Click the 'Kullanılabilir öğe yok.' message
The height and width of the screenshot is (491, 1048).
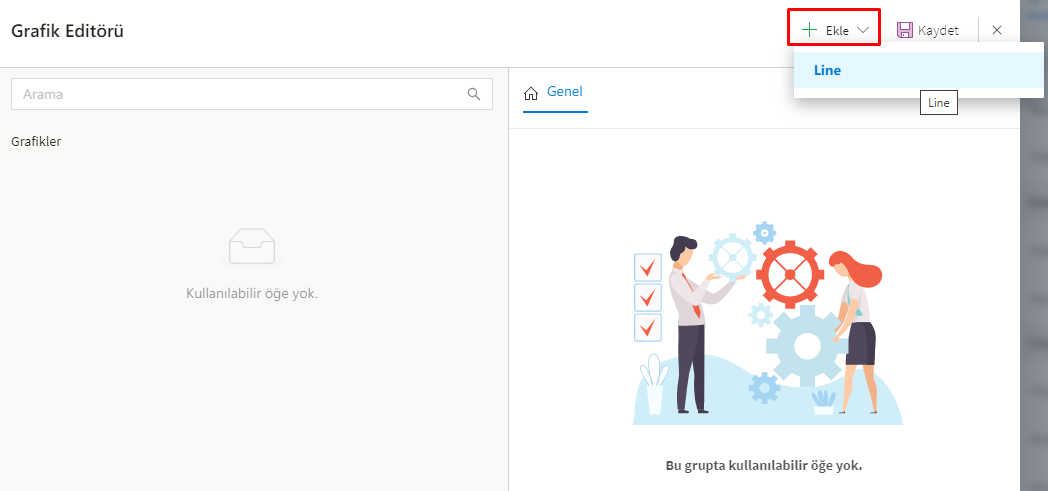point(252,293)
